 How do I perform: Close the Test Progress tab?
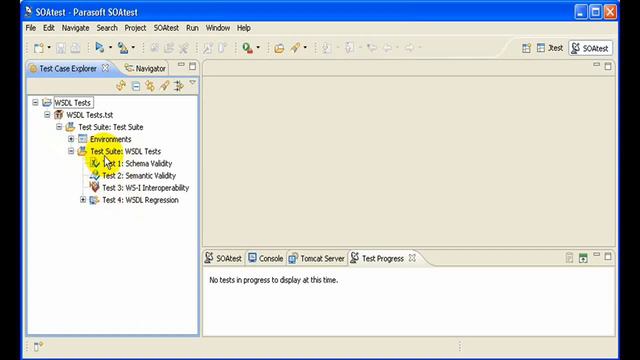point(412,258)
